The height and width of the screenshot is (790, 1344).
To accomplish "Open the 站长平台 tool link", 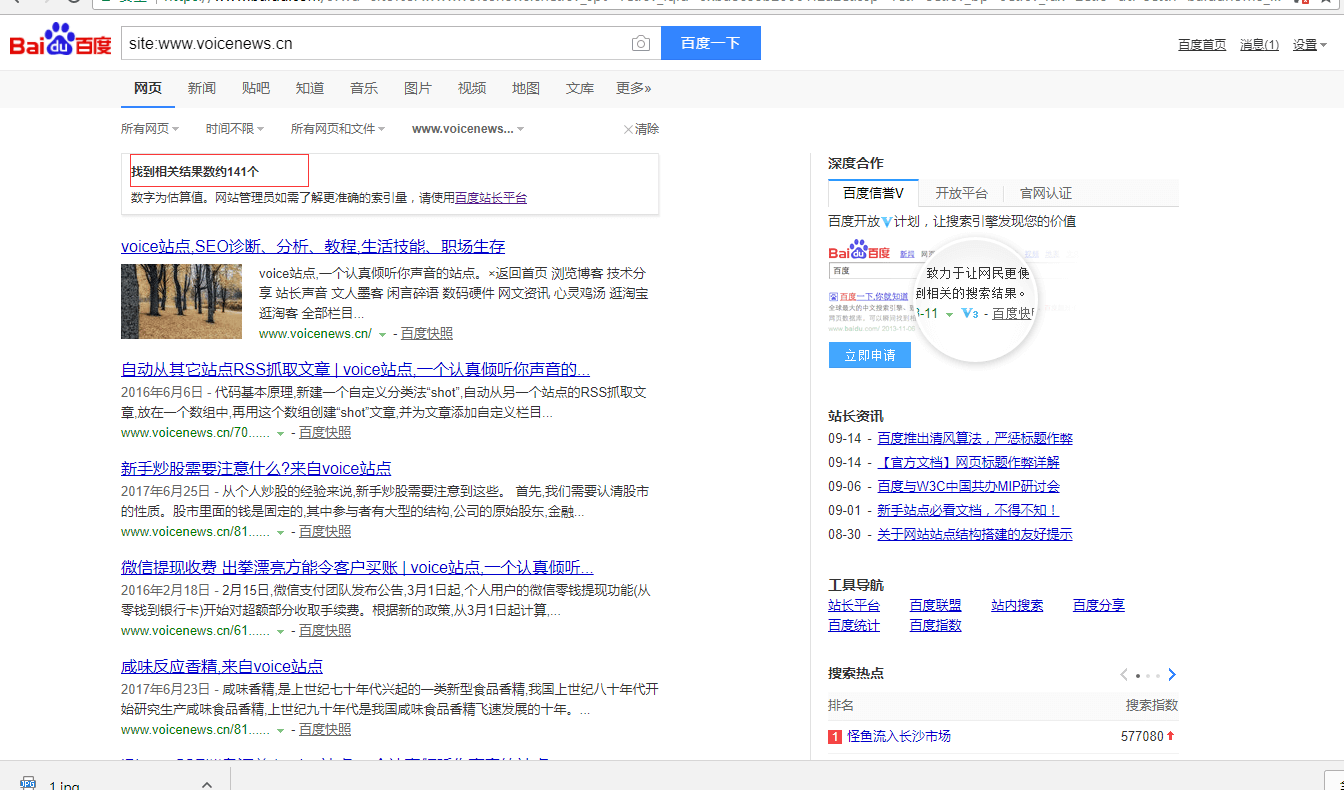I will coord(854,605).
